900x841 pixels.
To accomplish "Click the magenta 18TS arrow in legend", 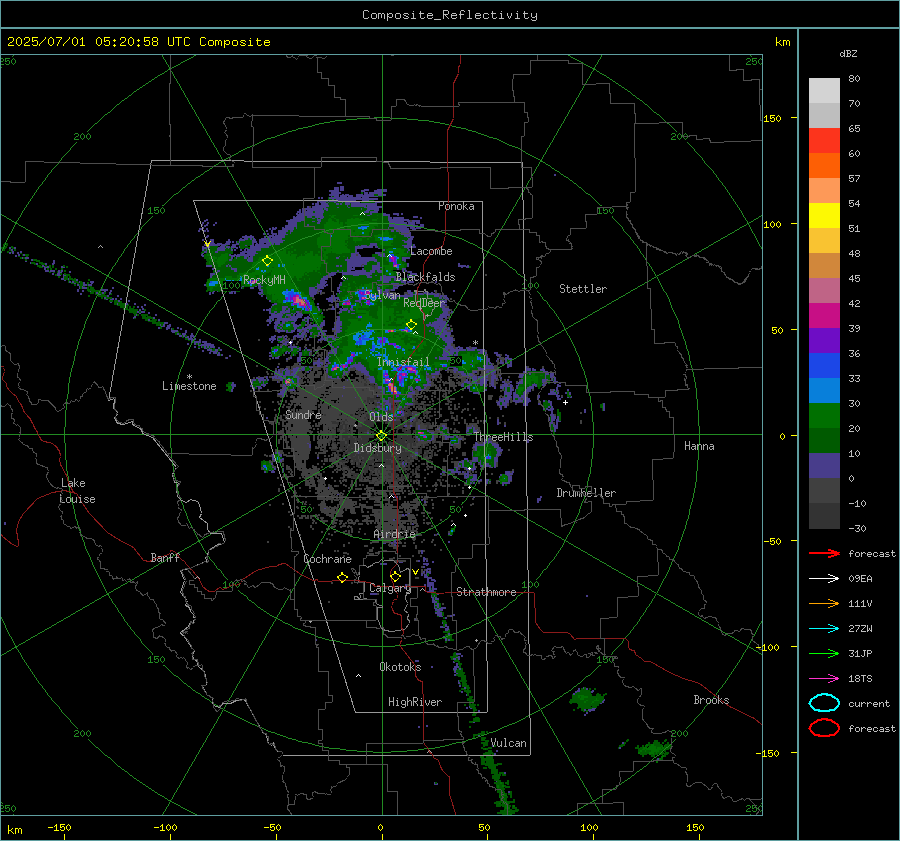I will click(824, 678).
